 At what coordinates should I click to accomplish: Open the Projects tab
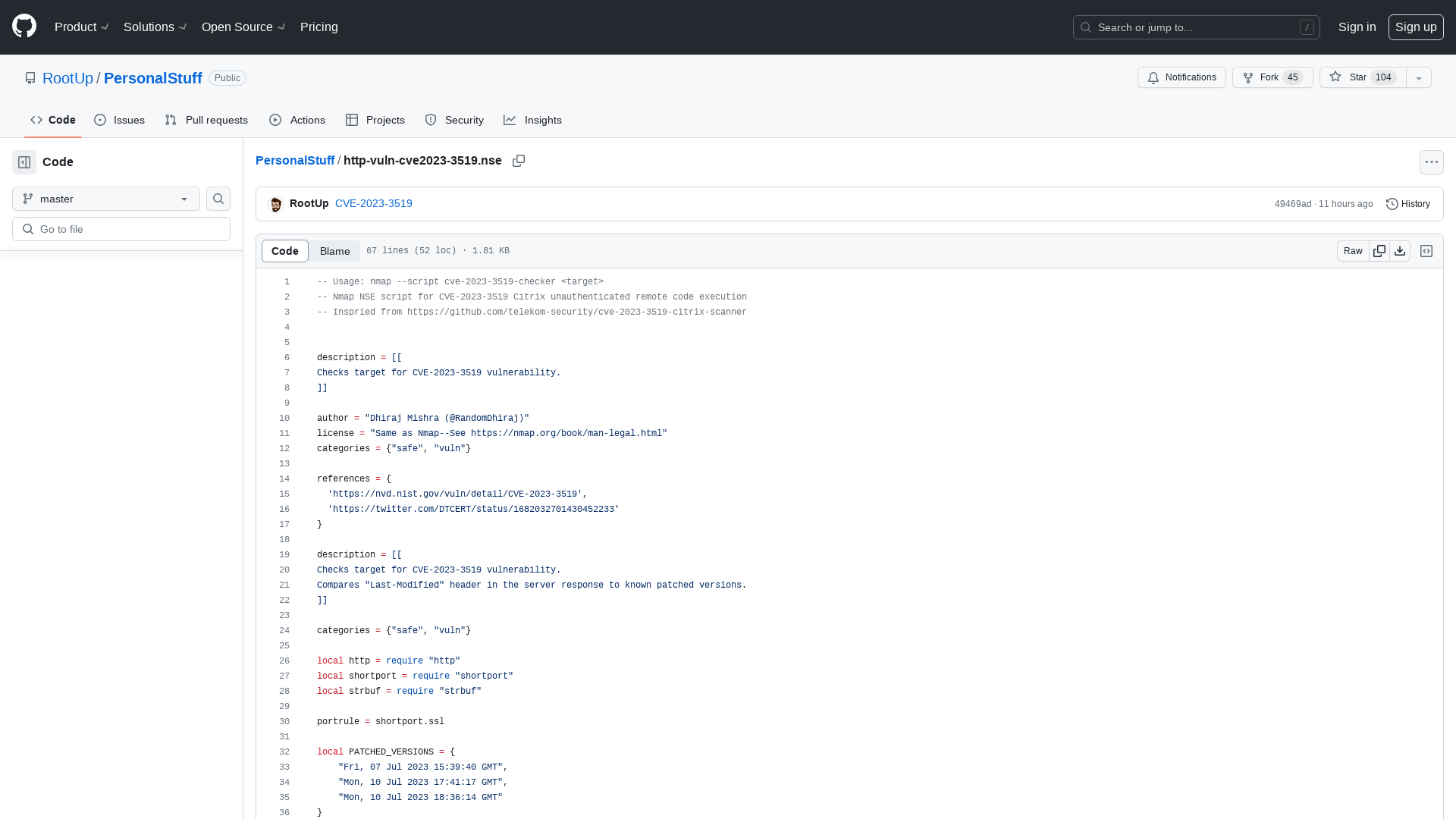coord(375,120)
